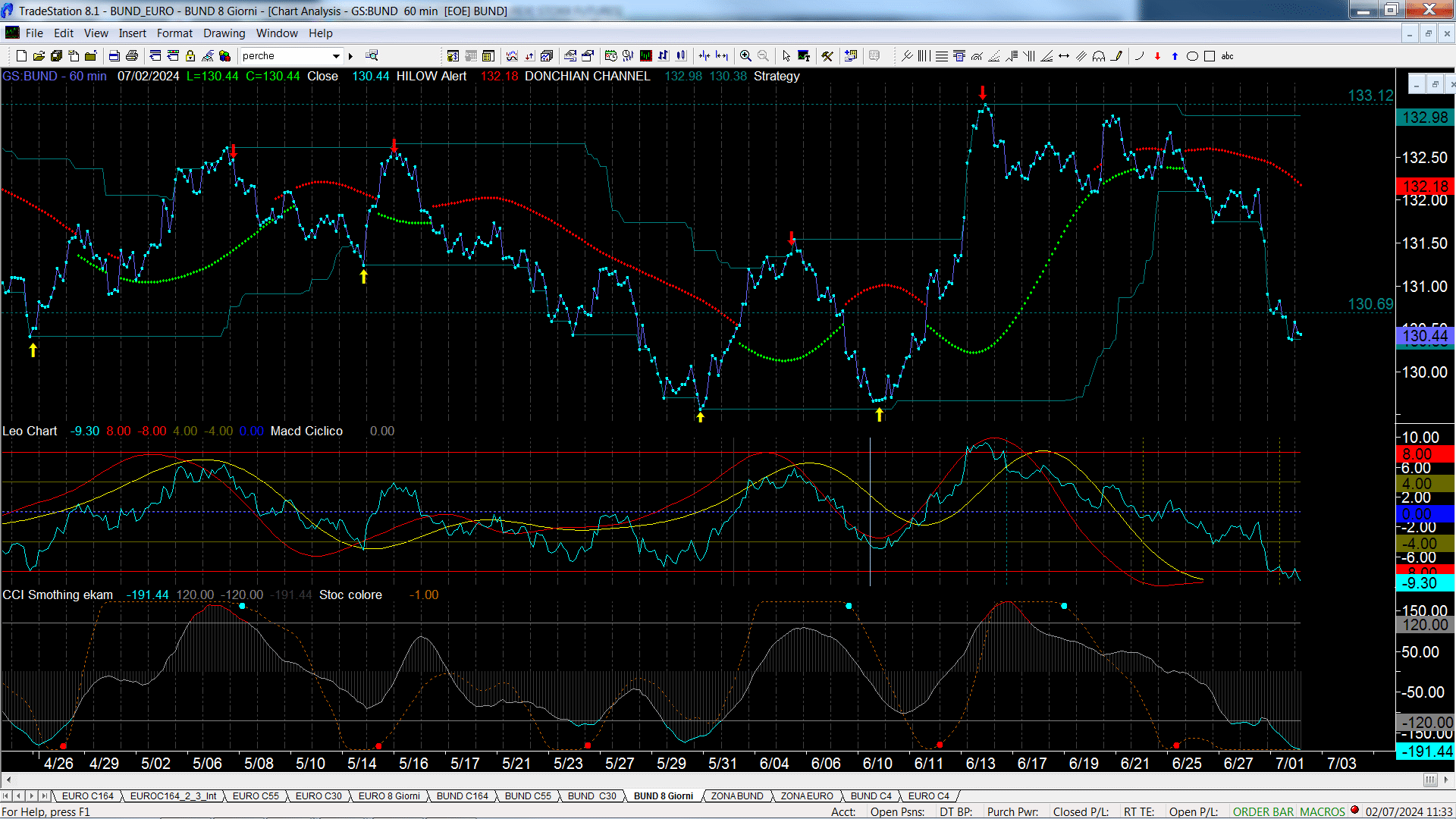Click the New document icon

tap(21, 56)
